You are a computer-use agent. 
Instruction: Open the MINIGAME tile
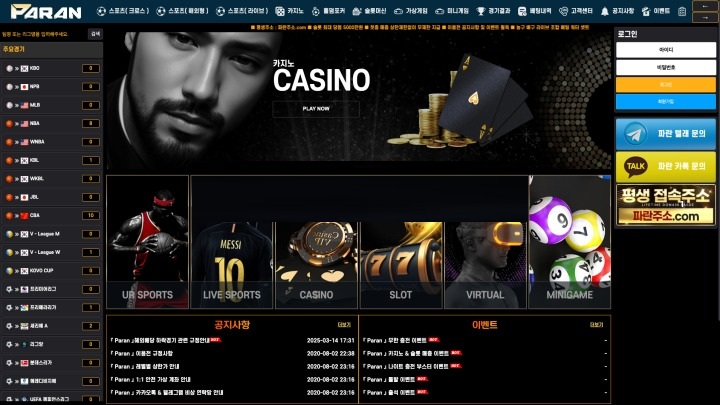(x=569, y=242)
